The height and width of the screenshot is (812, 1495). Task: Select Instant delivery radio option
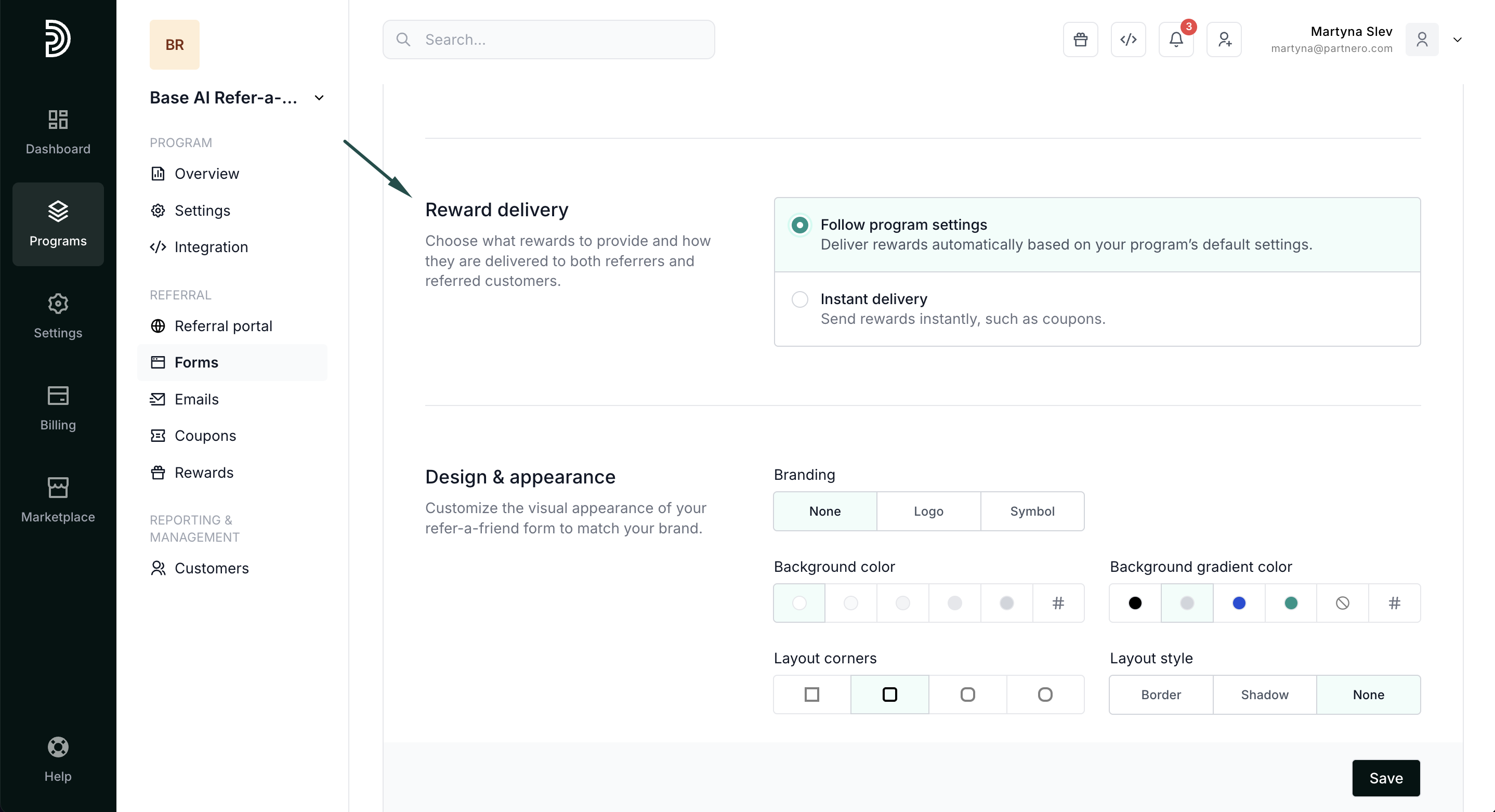pos(799,299)
